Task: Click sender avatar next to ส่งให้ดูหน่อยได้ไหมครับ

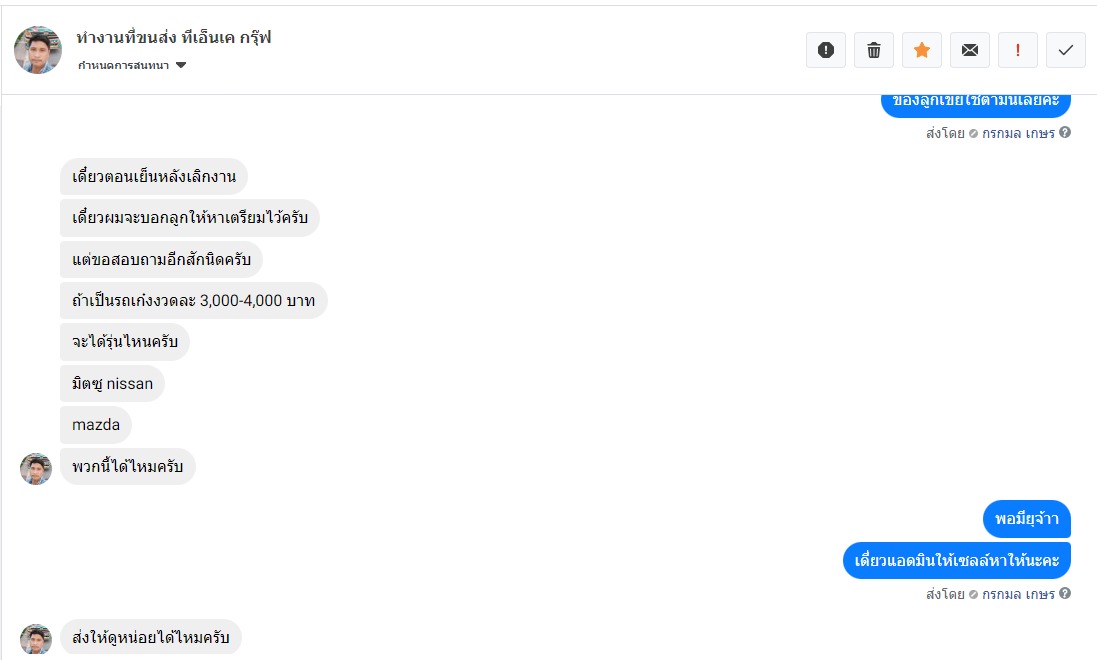Action: [36, 639]
